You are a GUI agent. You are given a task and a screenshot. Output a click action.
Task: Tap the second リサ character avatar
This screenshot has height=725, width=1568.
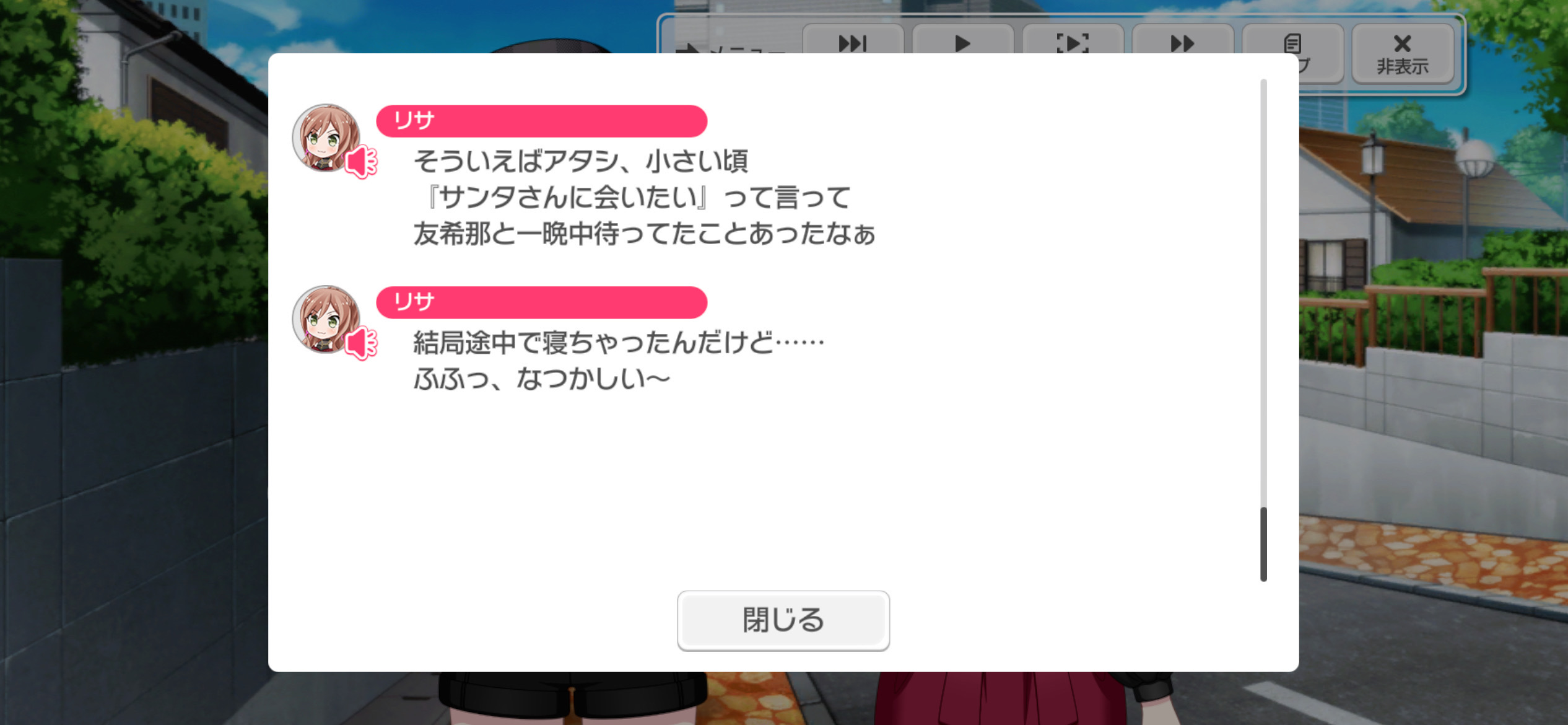(x=326, y=319)
